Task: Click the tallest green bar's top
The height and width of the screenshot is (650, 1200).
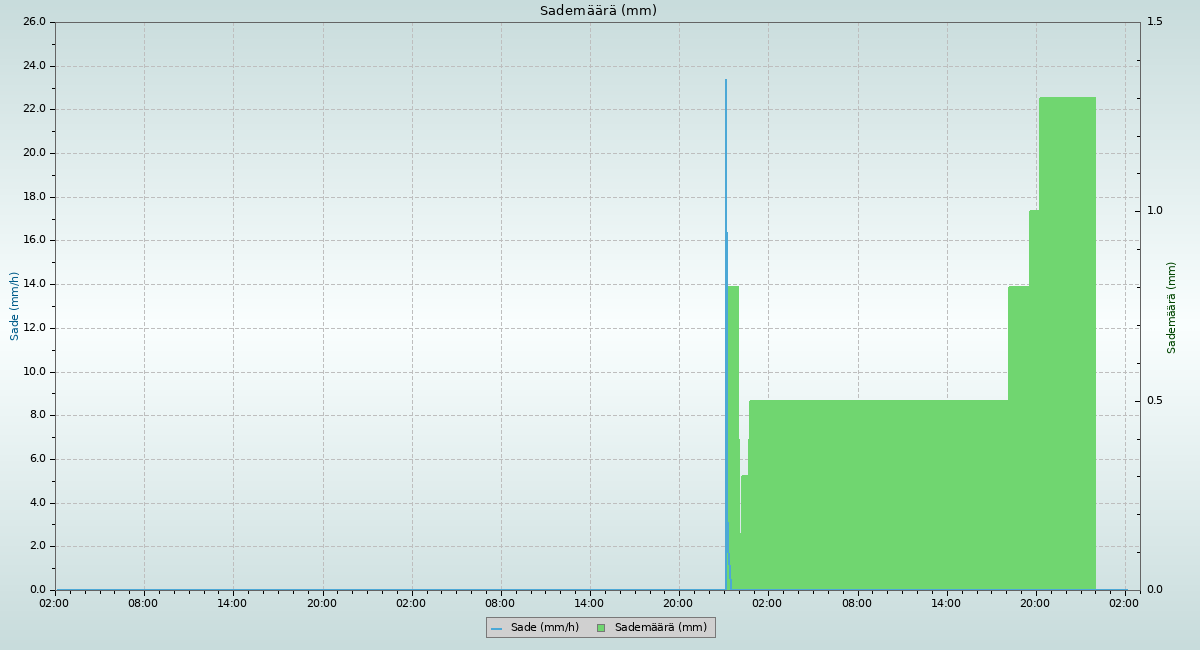Action: click(x=1067, y=98)
